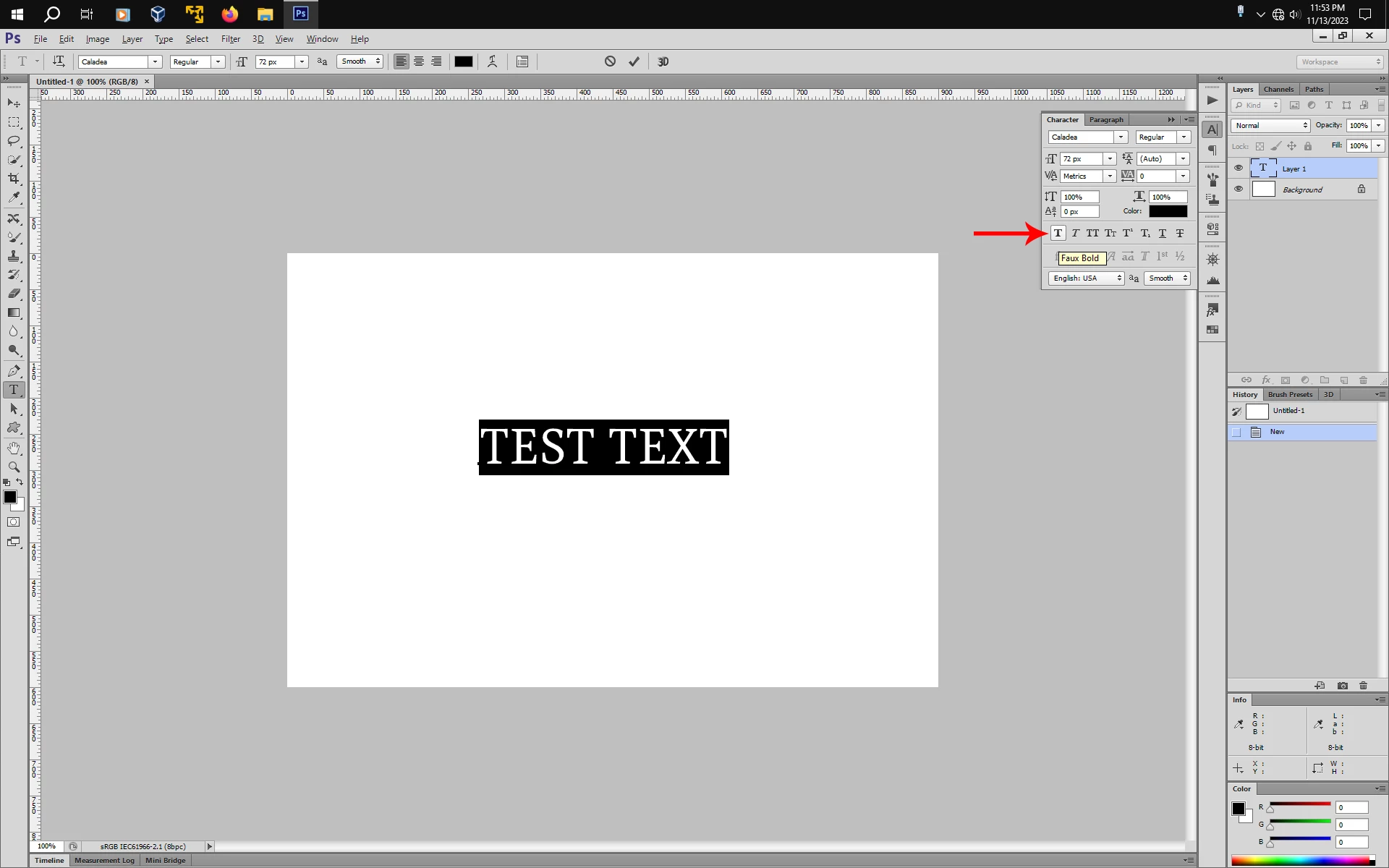The image size is (1389, 868).
Task: Open Firefox from the taskbar
Action: coord(229,14)
